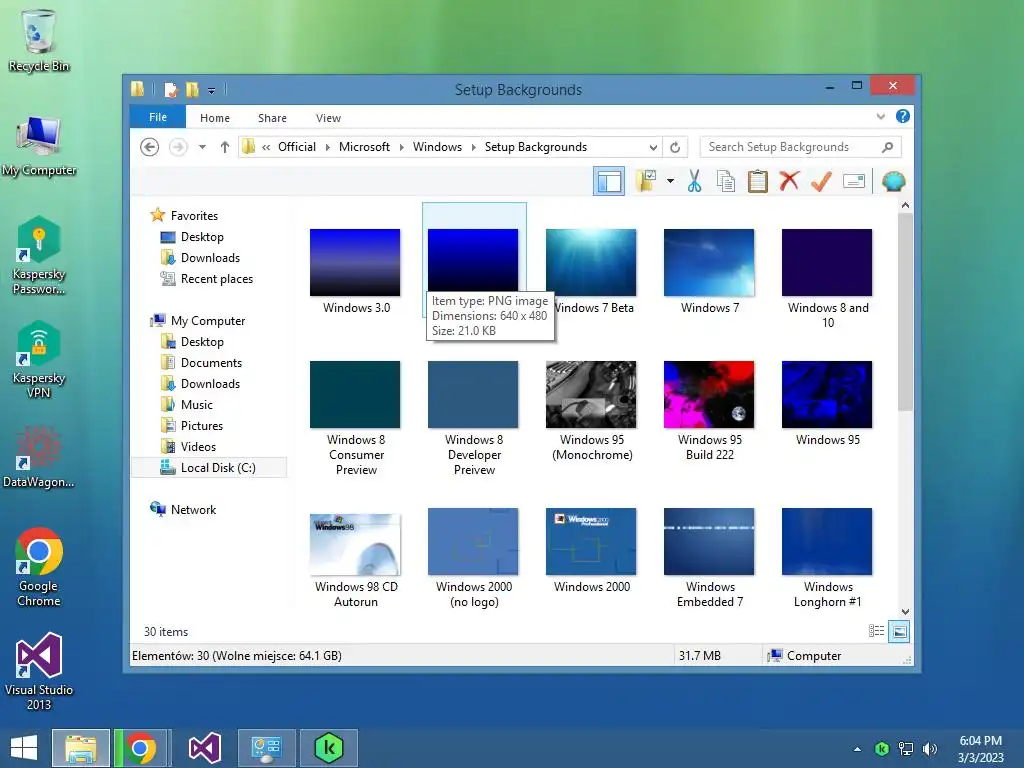Select Documents under My Computer

tap(211, 362)
